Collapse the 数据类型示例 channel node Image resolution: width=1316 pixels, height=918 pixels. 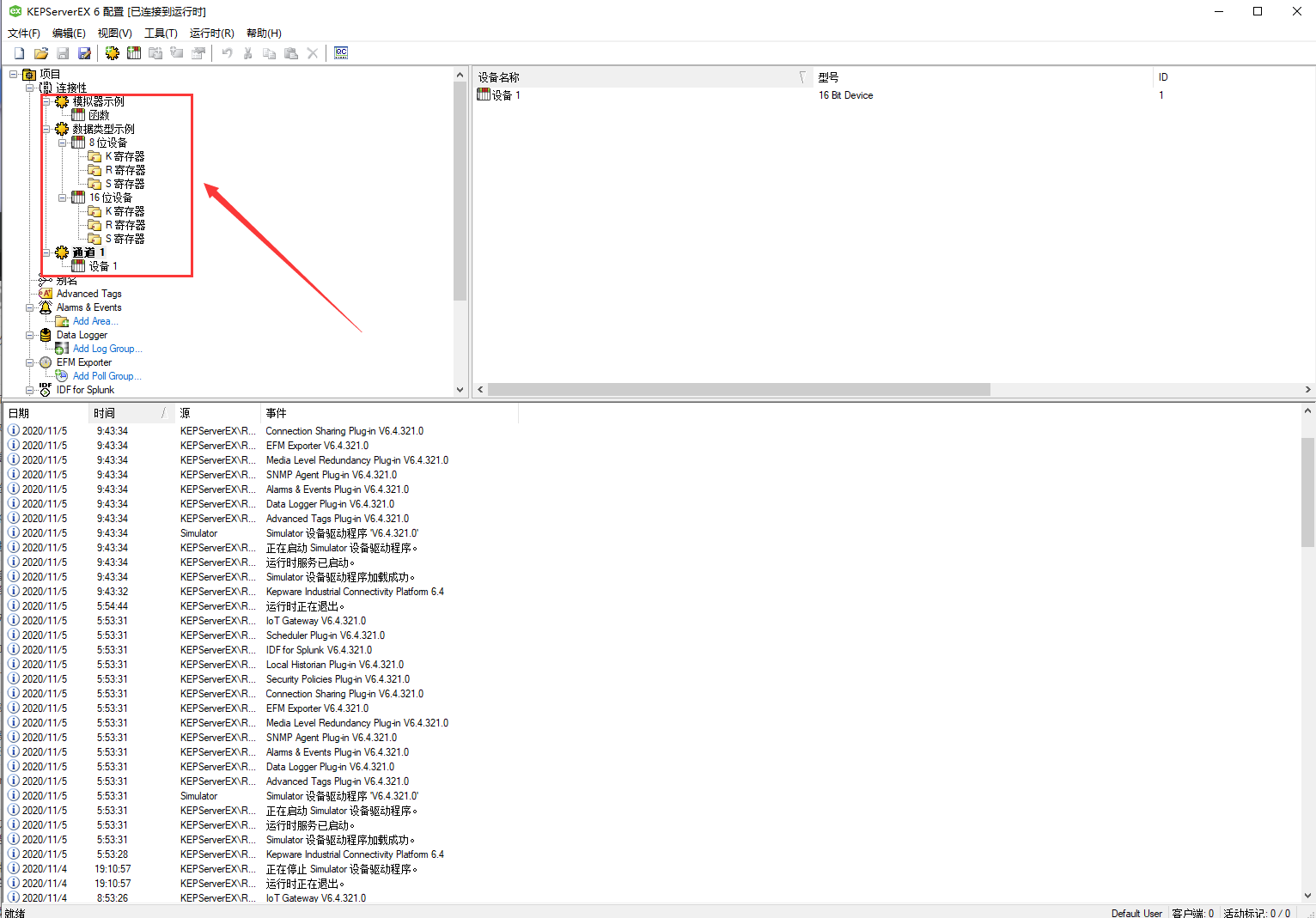(x=46, y=129)
